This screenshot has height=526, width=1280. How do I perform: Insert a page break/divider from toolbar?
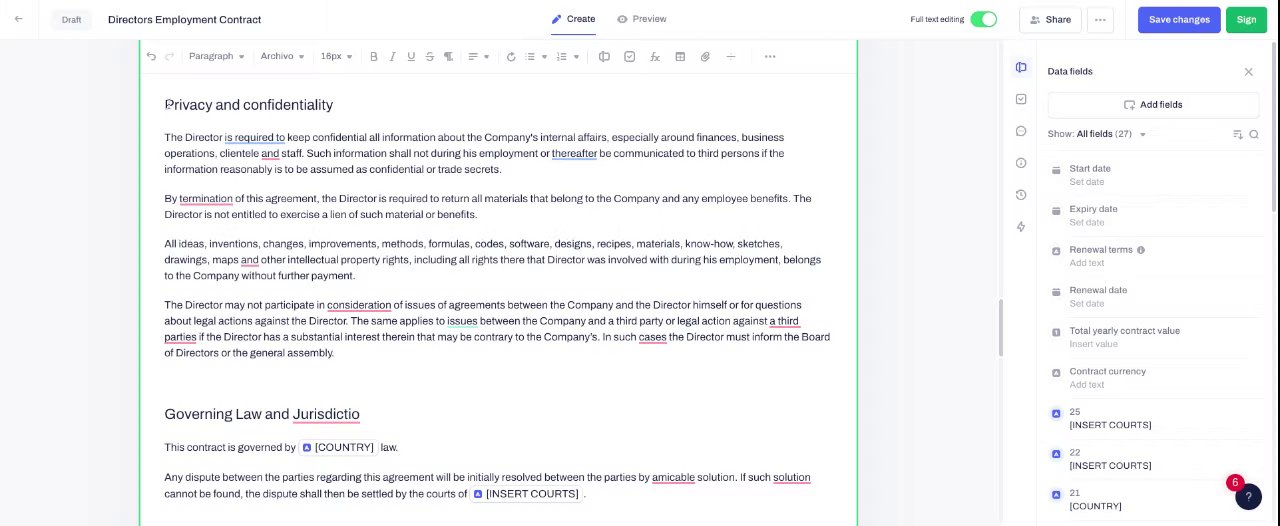(730, 57)
